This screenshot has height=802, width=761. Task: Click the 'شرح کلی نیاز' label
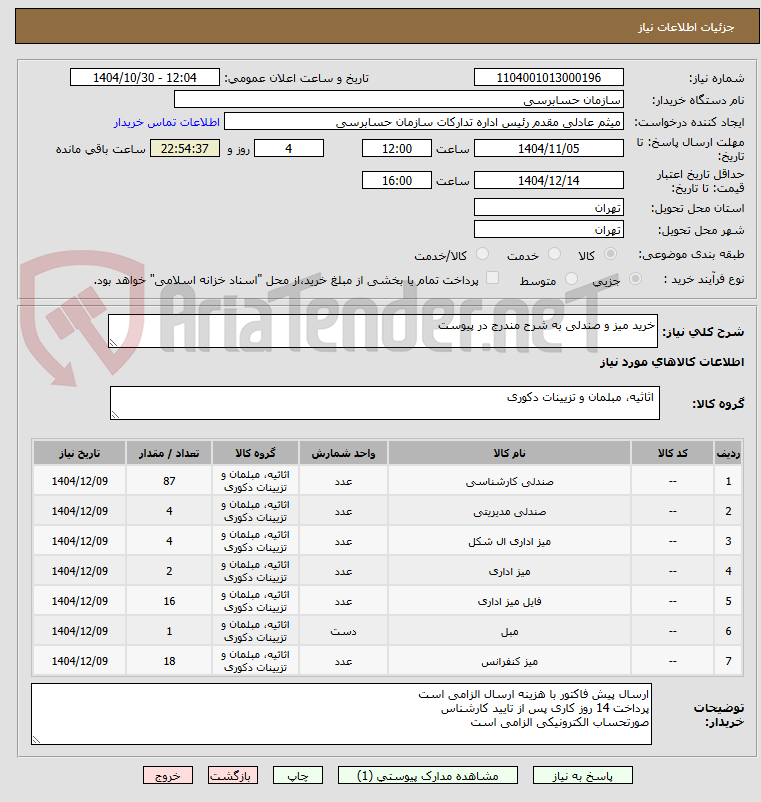703,332
